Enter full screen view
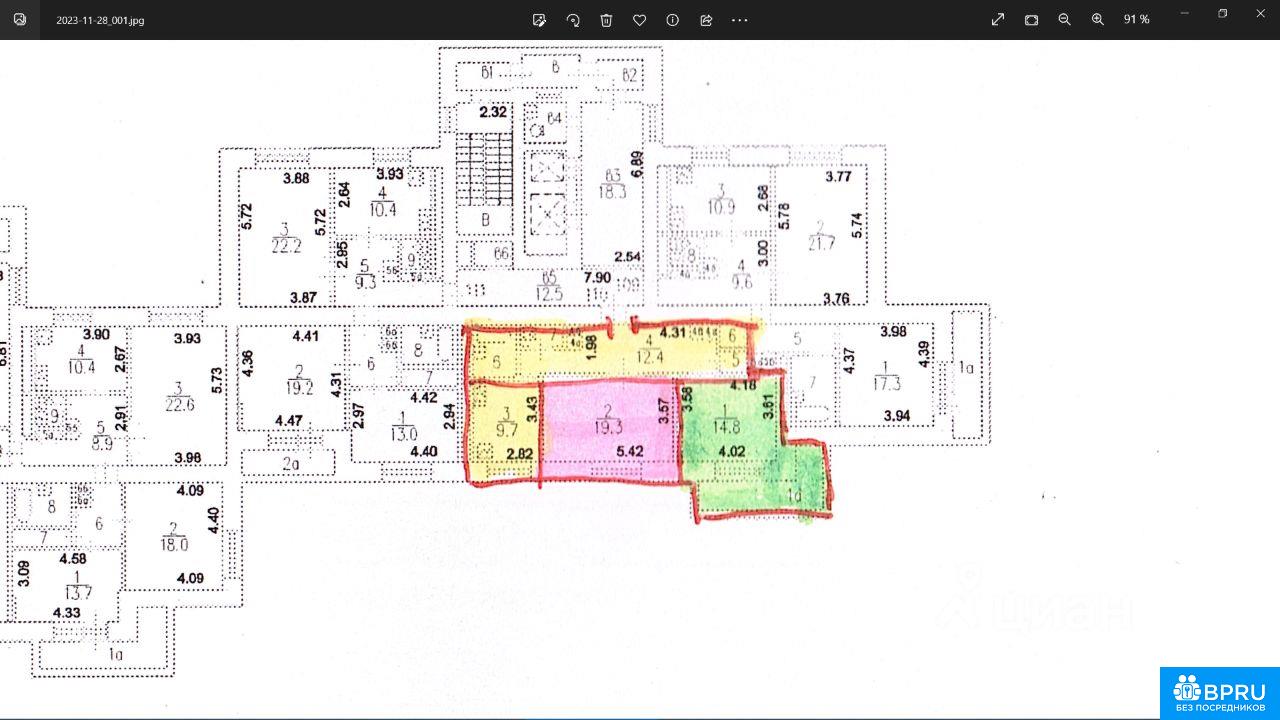 point(998,20)
